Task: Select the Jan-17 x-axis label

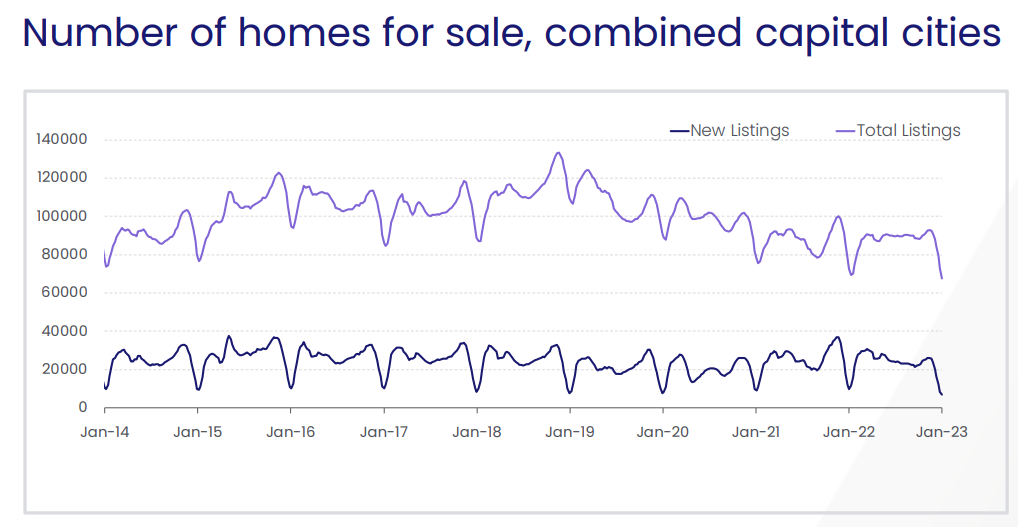Action: click(383, 432)
